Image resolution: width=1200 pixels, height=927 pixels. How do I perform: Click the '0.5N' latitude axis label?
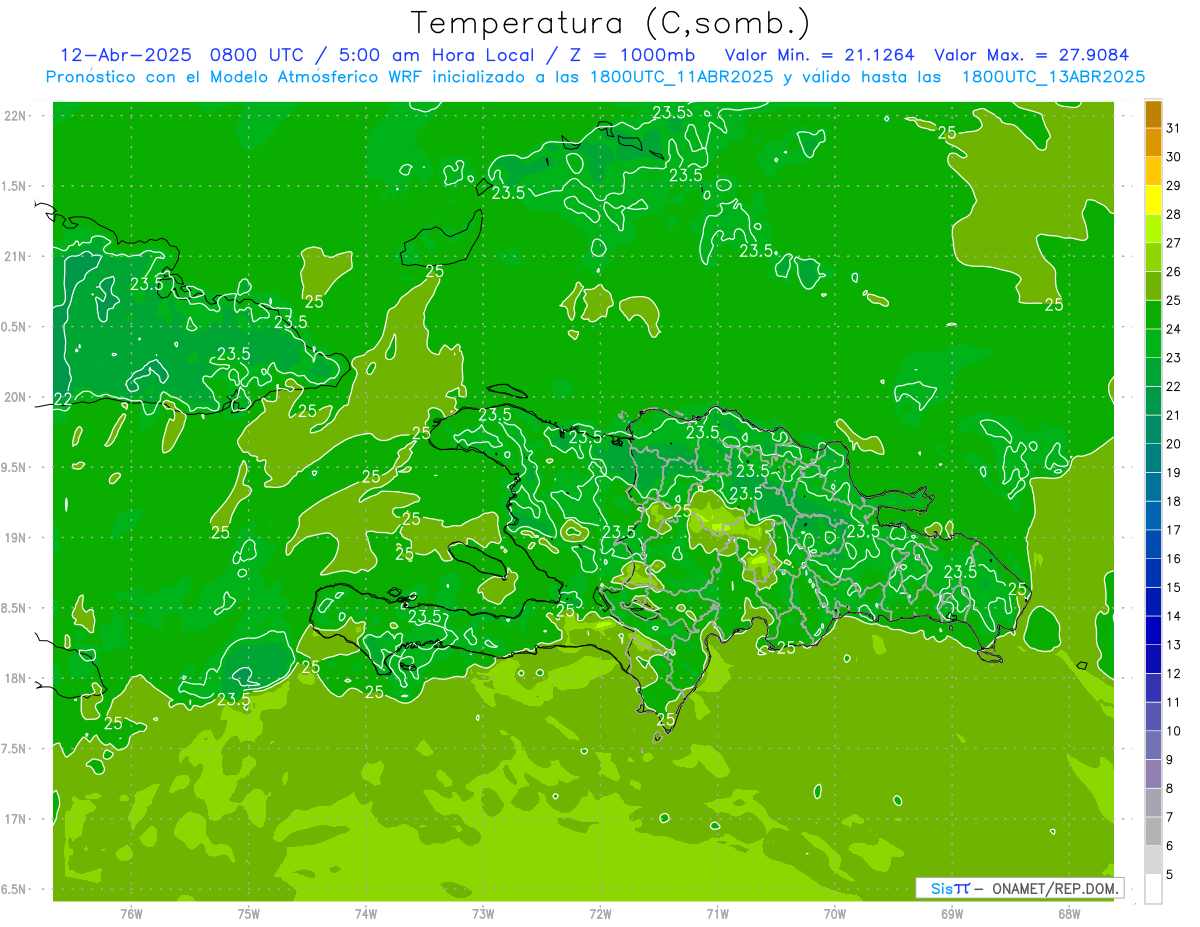(14, 327)
